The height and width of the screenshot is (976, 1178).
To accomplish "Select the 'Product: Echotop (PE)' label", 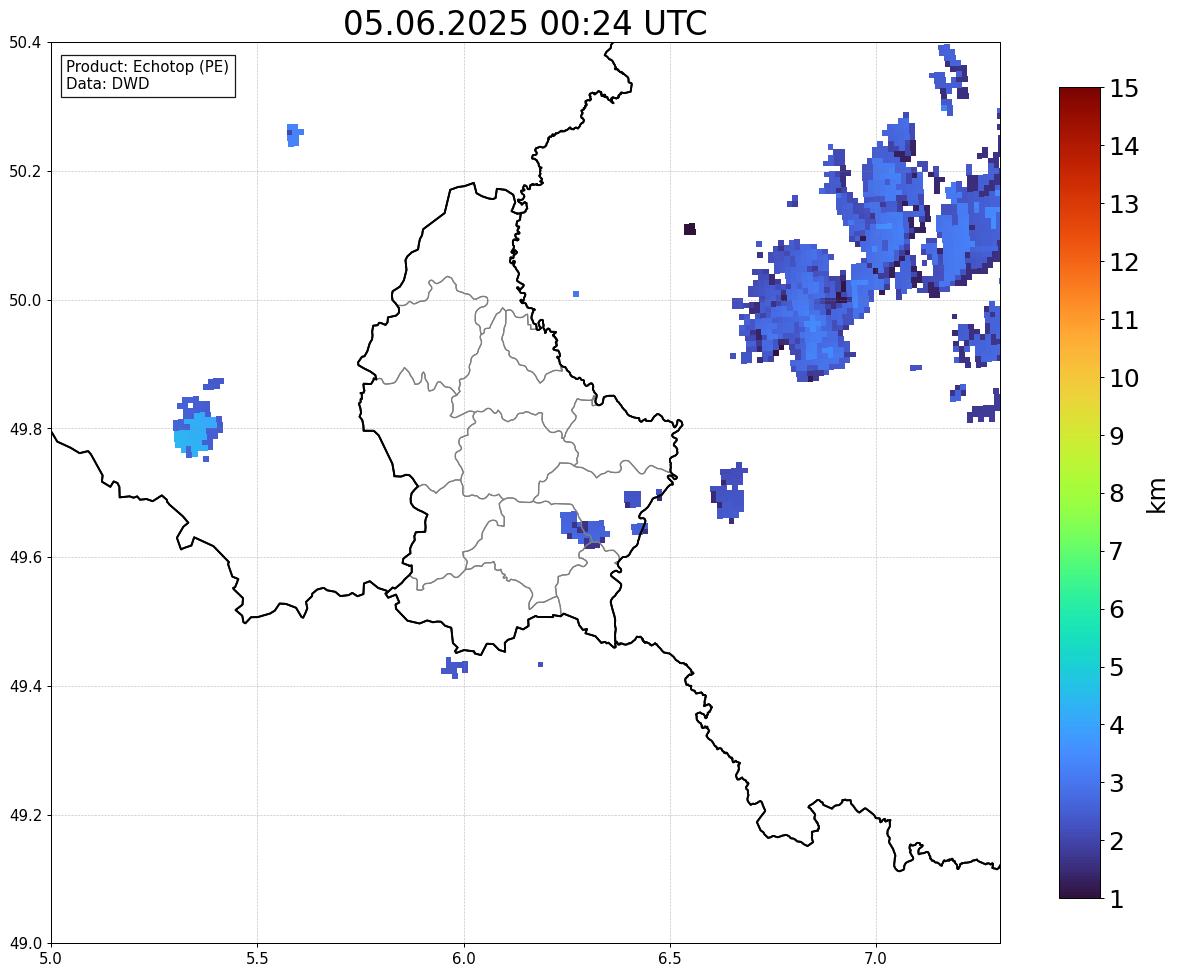I will (x=147, y=67).
